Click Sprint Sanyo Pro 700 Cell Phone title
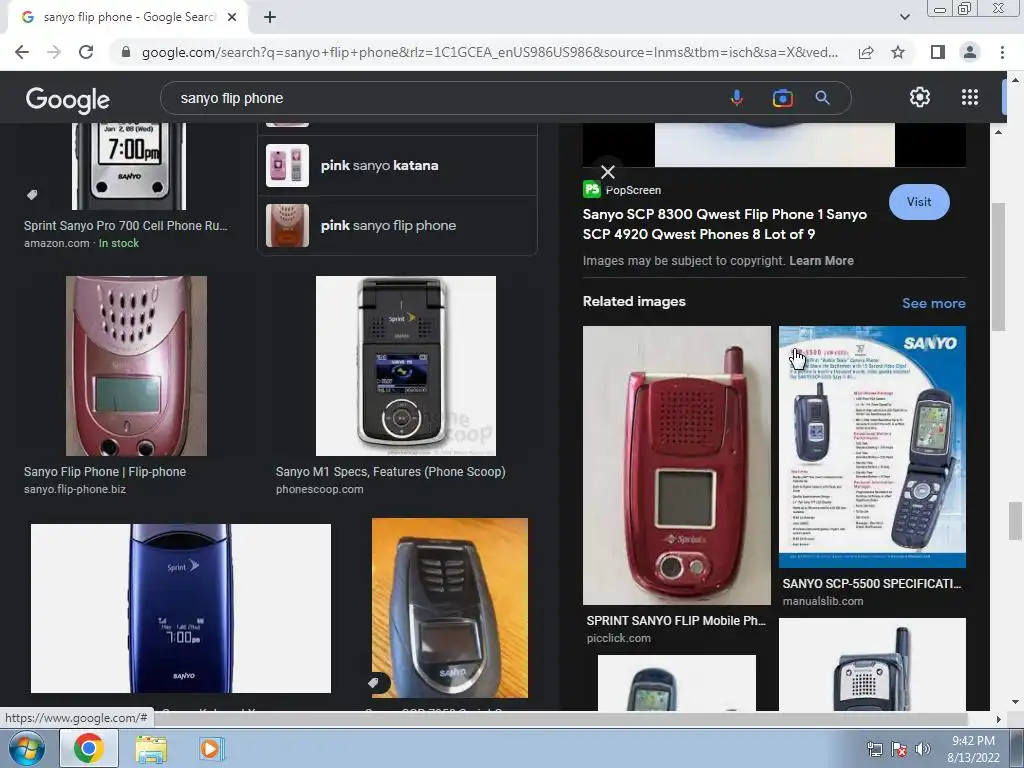 (x=125, y=225)
